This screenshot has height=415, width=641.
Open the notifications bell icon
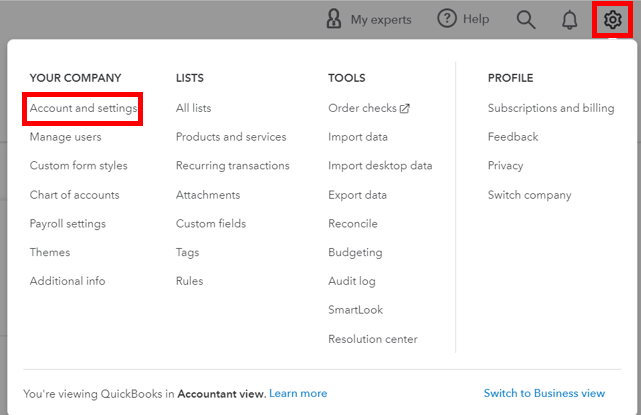coord(570,20)
